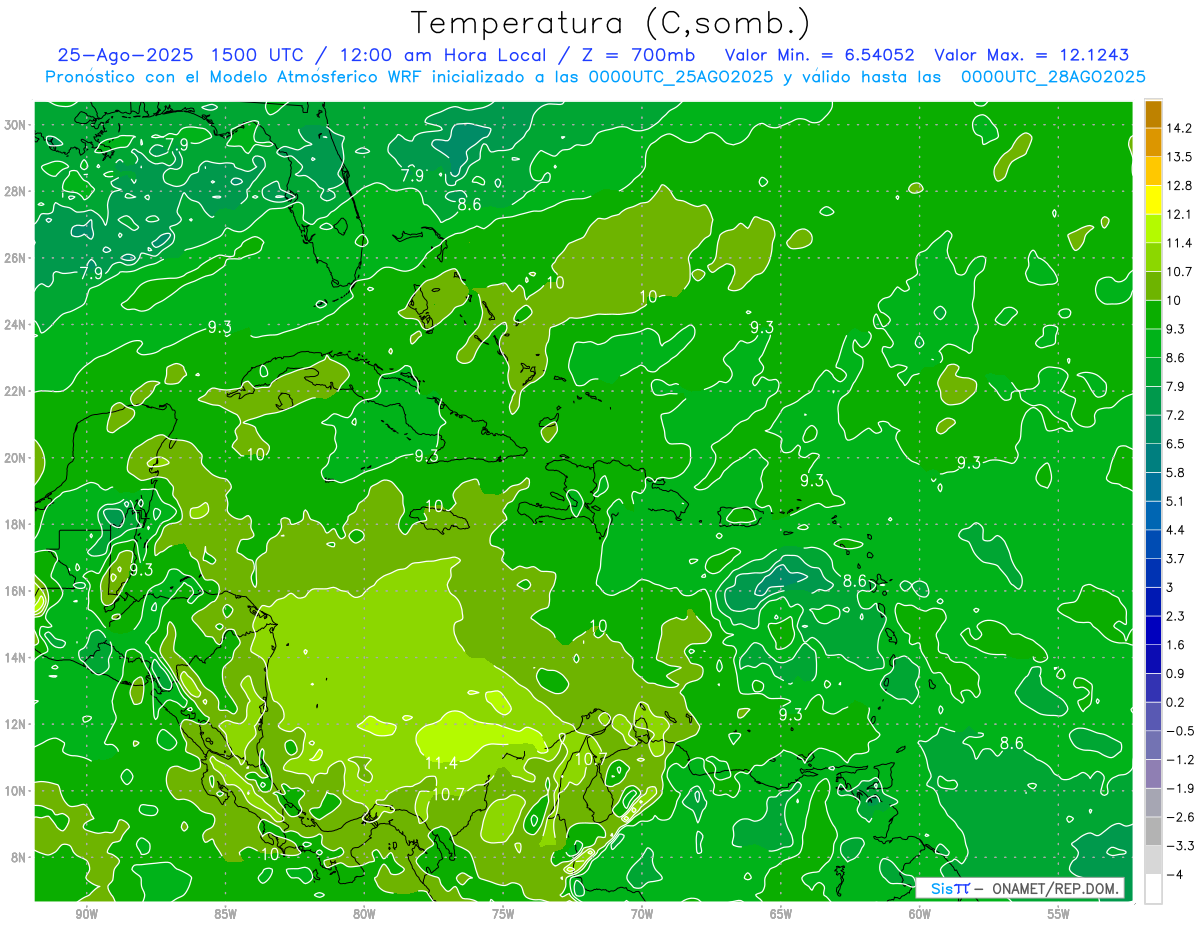Click the '10N' latitude axis label
This screenshot has height=927, width=1200.
click(15, 790)
